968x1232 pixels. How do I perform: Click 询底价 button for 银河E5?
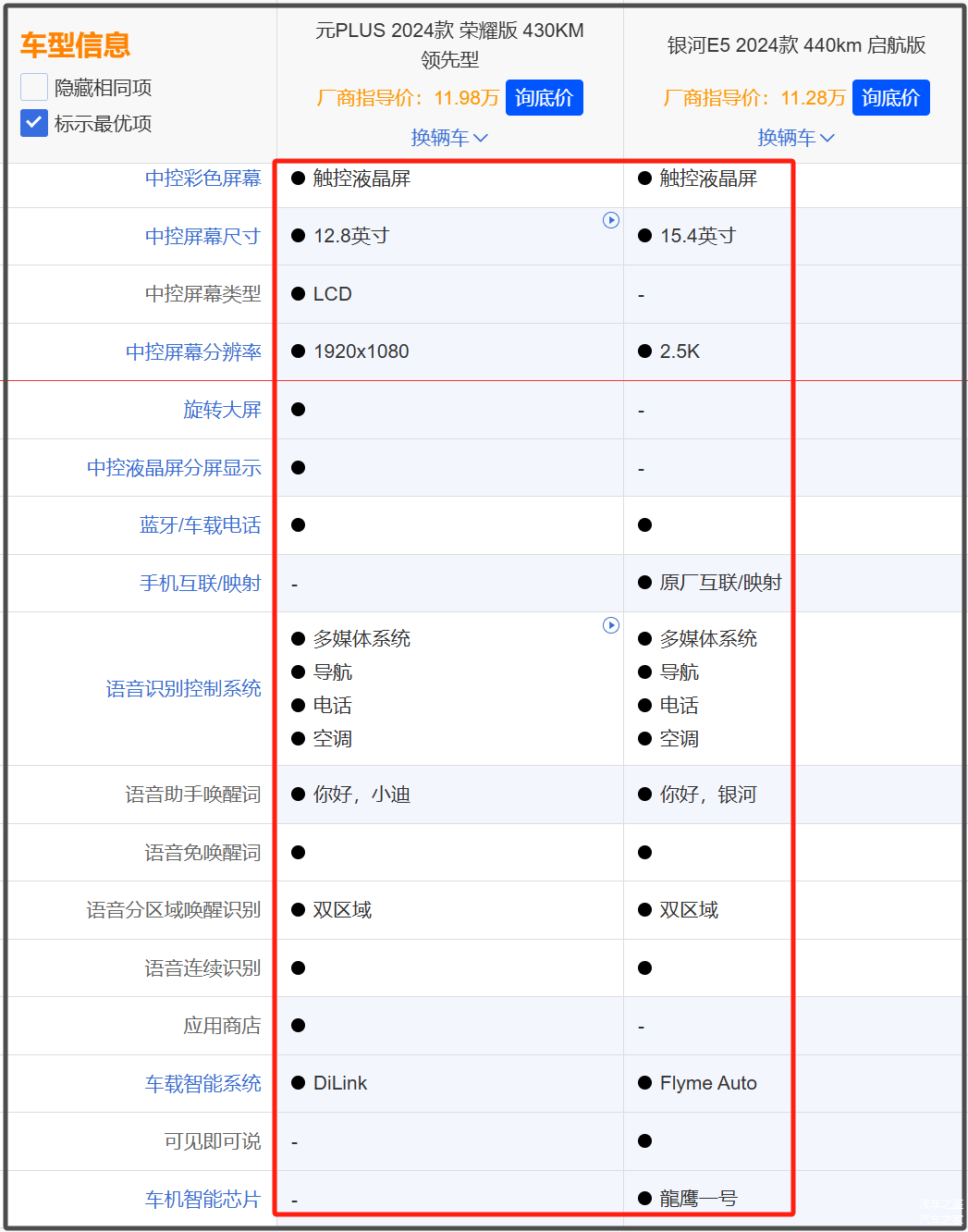coord(890,98)
